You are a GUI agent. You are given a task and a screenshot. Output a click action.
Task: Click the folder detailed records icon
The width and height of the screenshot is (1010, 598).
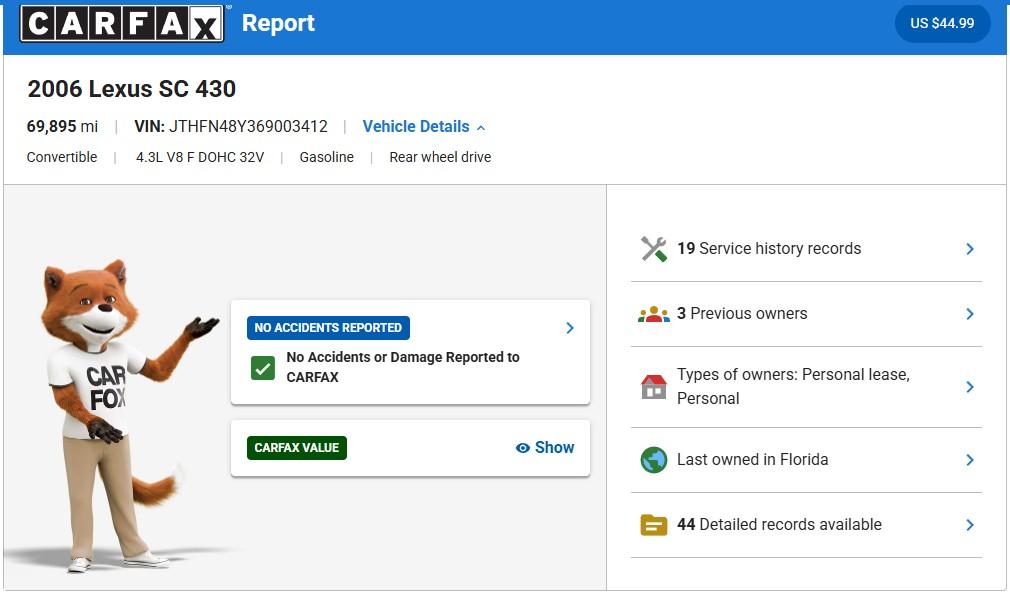654,525
